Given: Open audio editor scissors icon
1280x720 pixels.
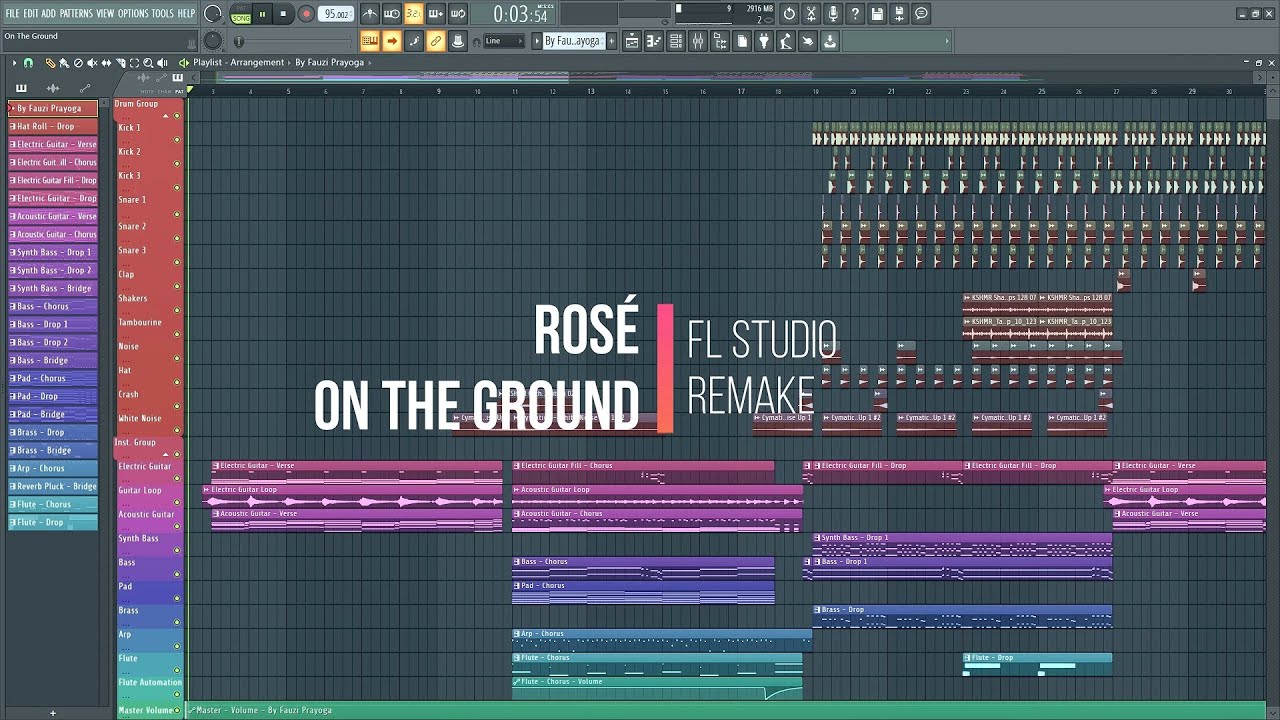Looking at the screenshot, I should tap(811, 14).
